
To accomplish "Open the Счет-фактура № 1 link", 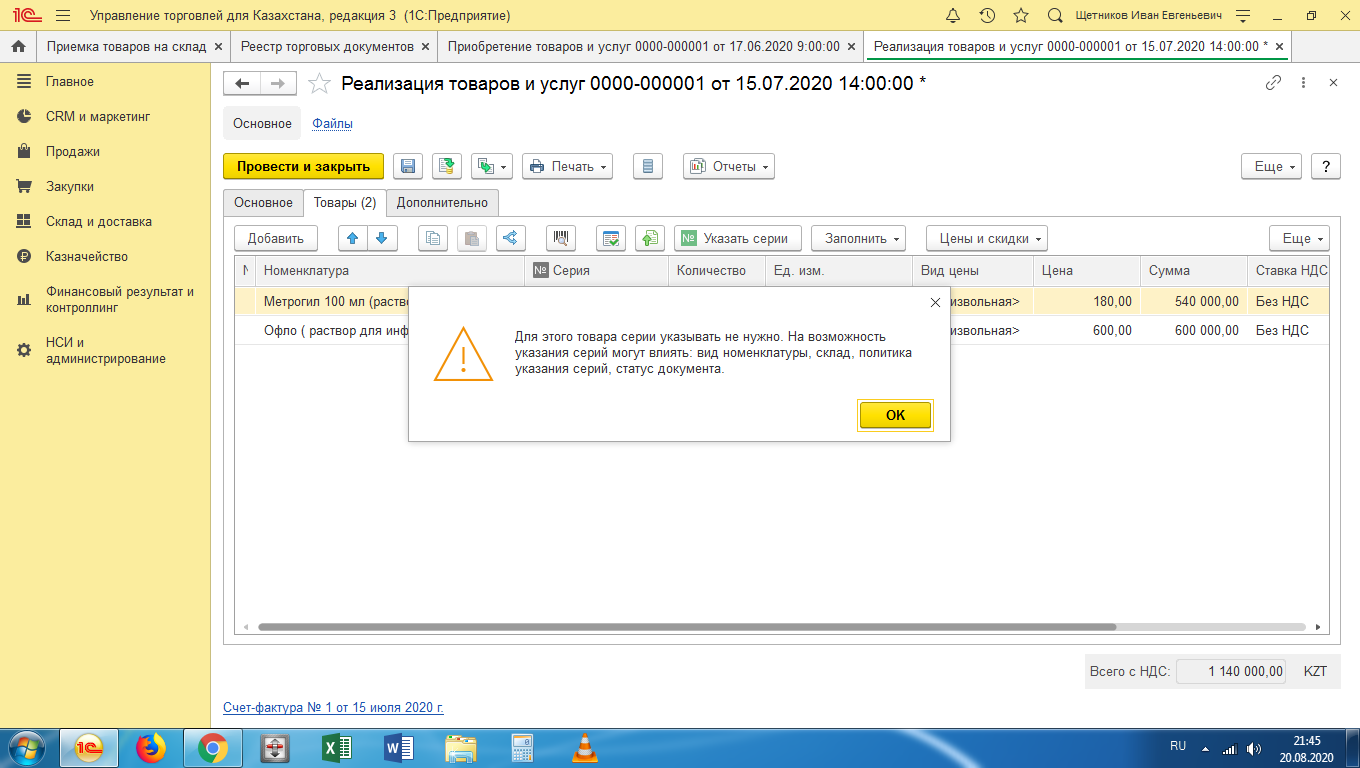I will pos(333,707).
